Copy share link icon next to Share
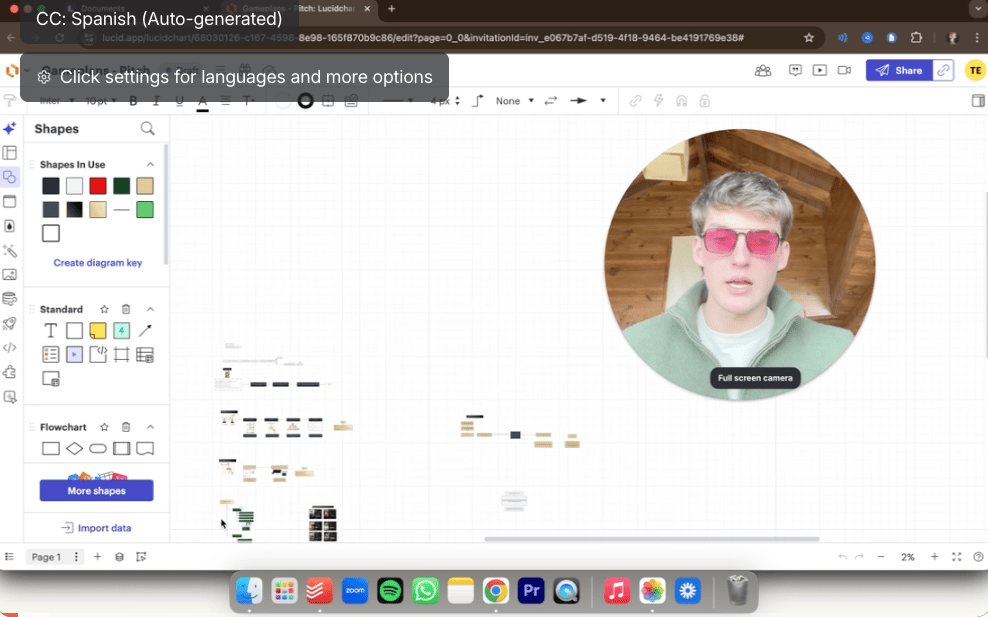Viewport: 988px width, 617px height. pyautogui.click(x=943, y=71)
